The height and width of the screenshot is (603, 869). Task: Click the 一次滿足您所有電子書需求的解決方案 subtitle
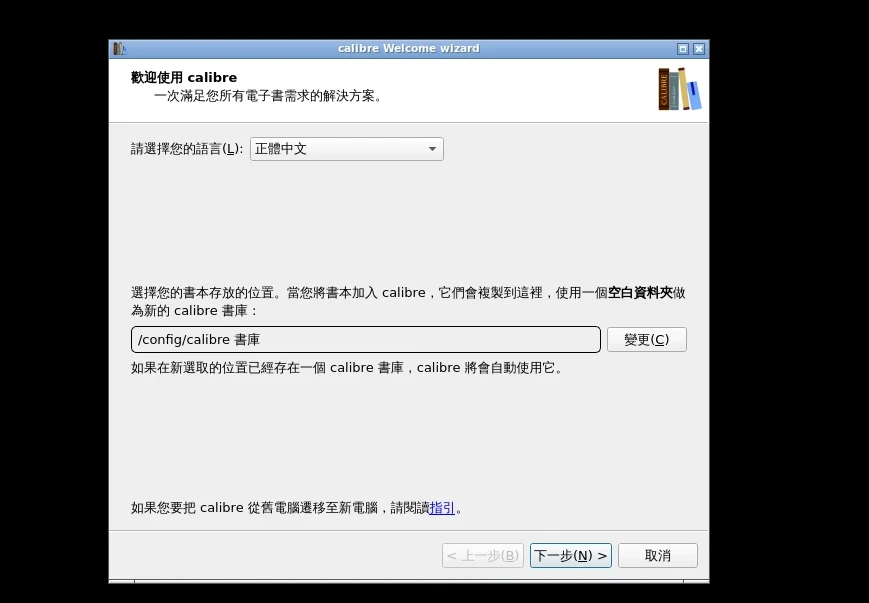pyautogui.click(x=268, y=96)
